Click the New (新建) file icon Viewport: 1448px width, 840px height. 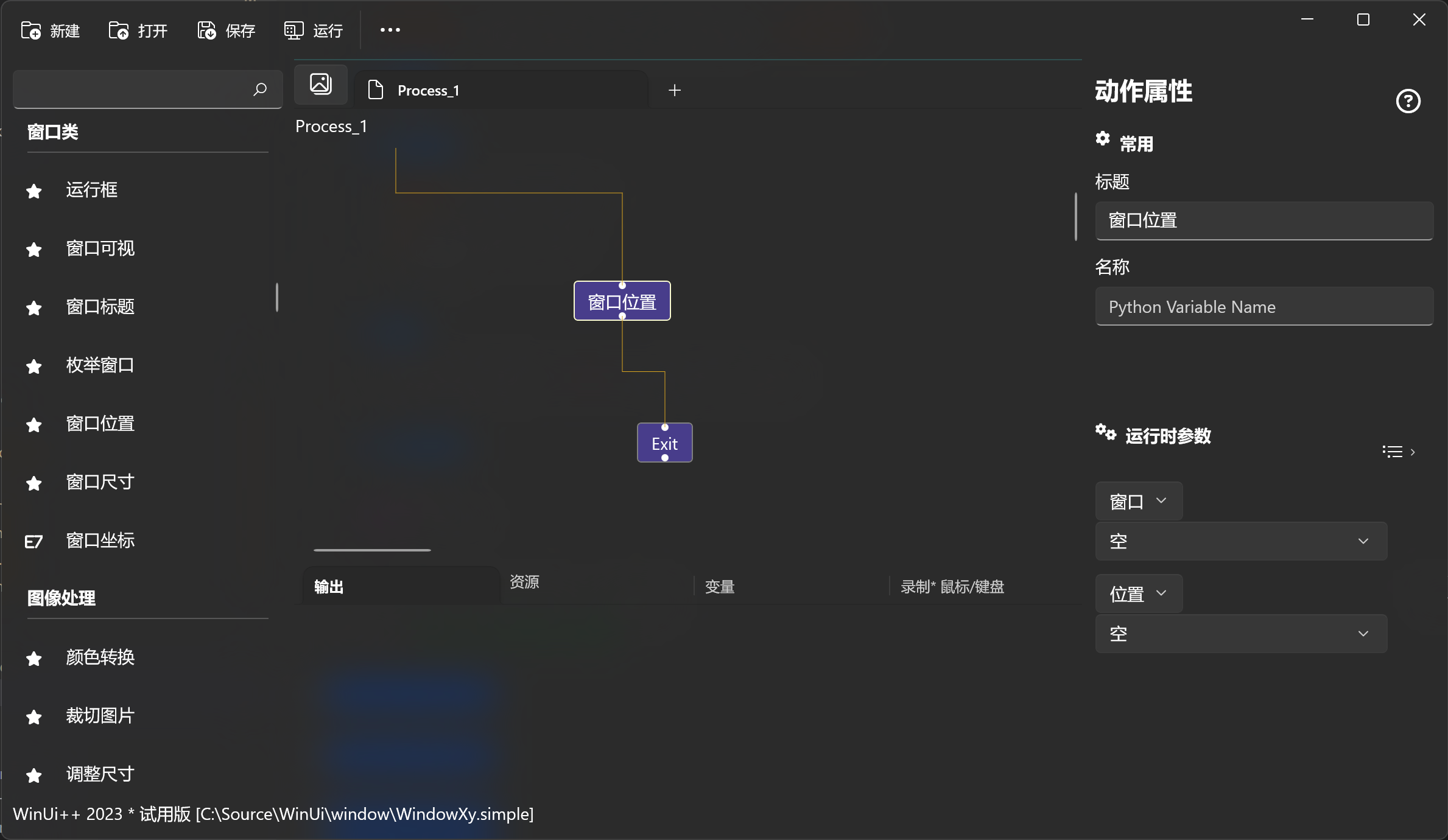30,30
